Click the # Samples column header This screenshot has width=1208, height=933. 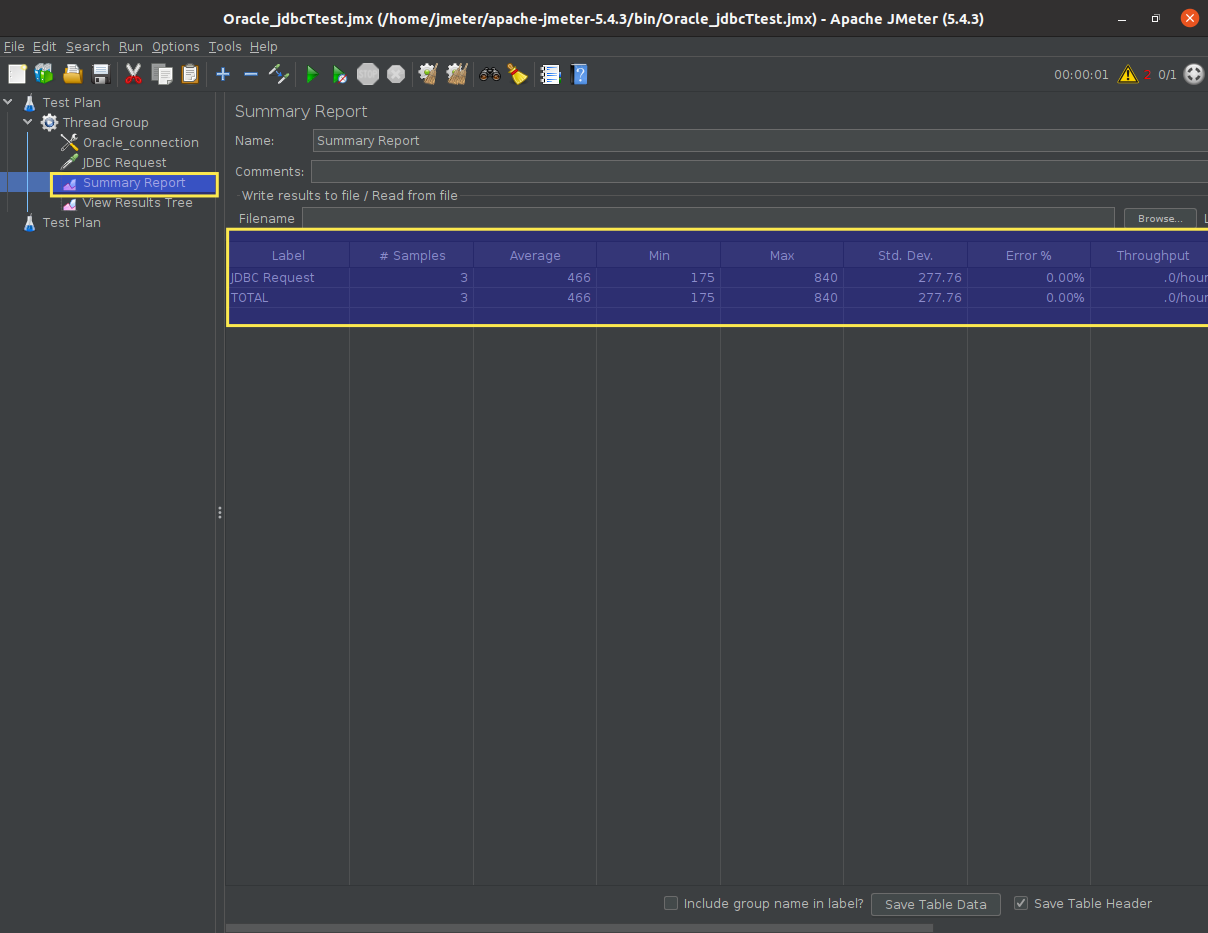coord(412,255)
